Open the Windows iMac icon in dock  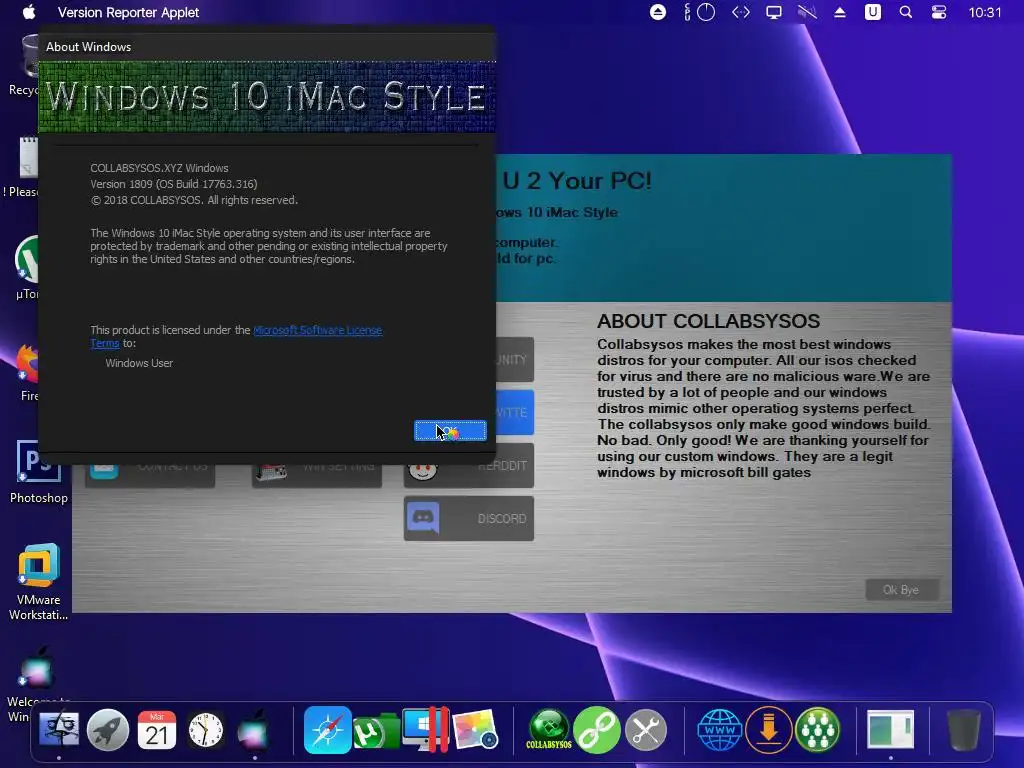[x=426, y=729]
